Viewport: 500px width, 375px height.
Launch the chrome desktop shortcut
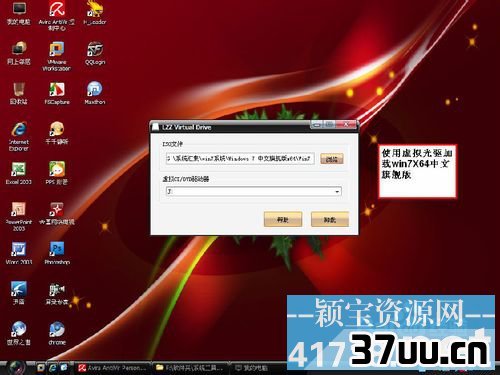click(57, 333)
